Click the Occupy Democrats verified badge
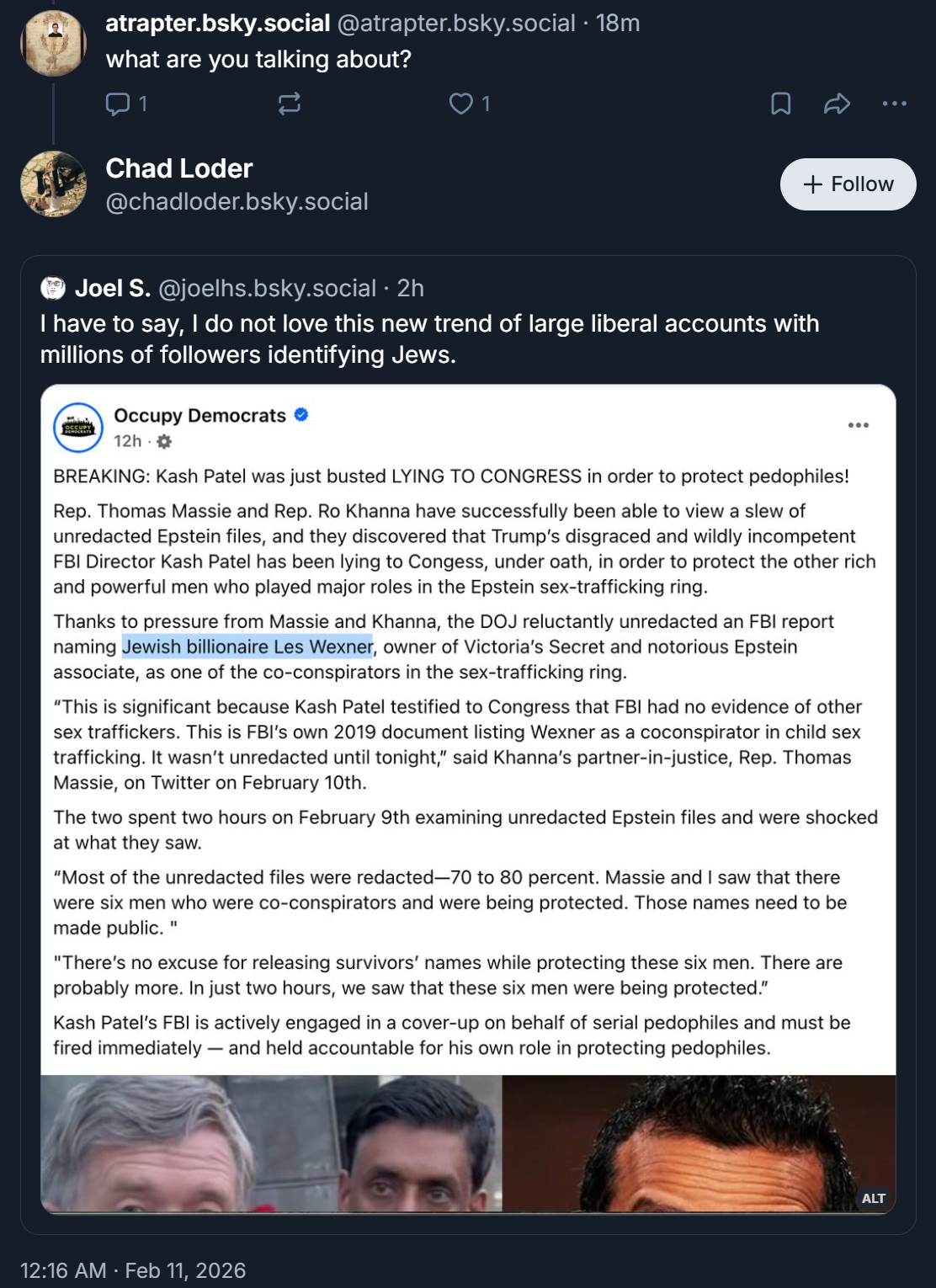The height and width of the screenshot is (1288, 936). (301, 415)
